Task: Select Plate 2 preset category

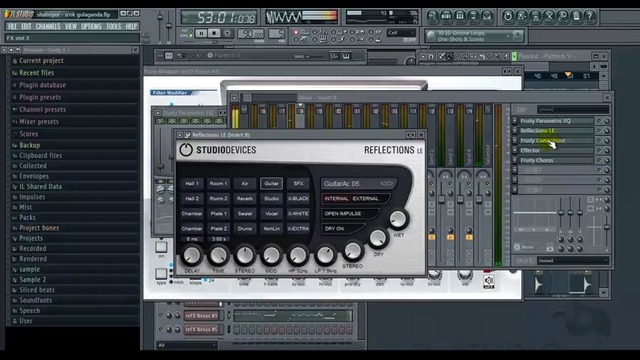Action: [218, 229]
